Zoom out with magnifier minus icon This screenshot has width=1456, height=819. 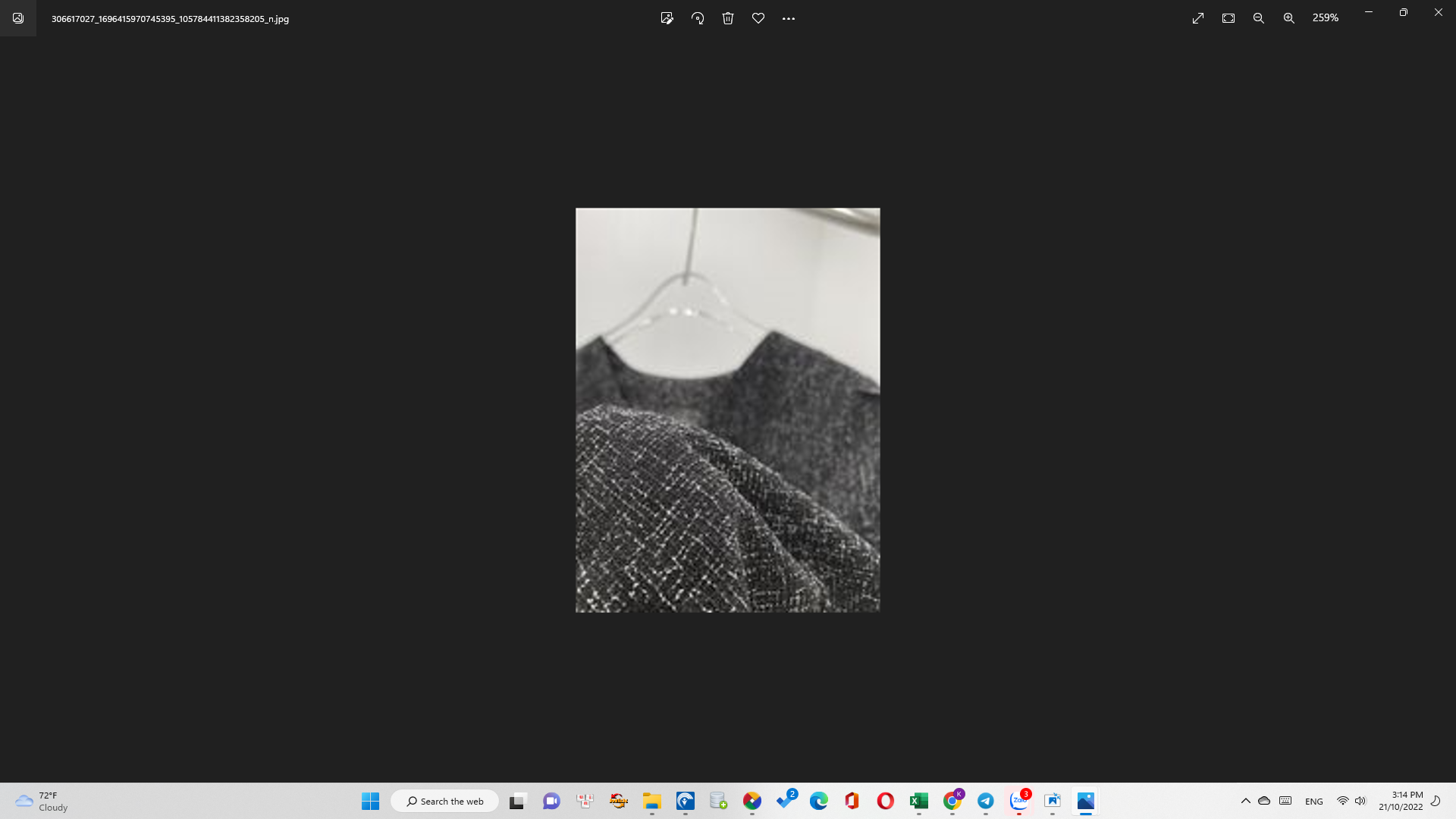point(1259,18)
